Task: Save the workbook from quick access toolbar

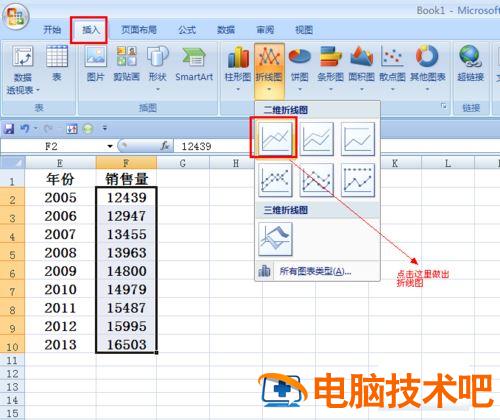Action: pos(9,128)
